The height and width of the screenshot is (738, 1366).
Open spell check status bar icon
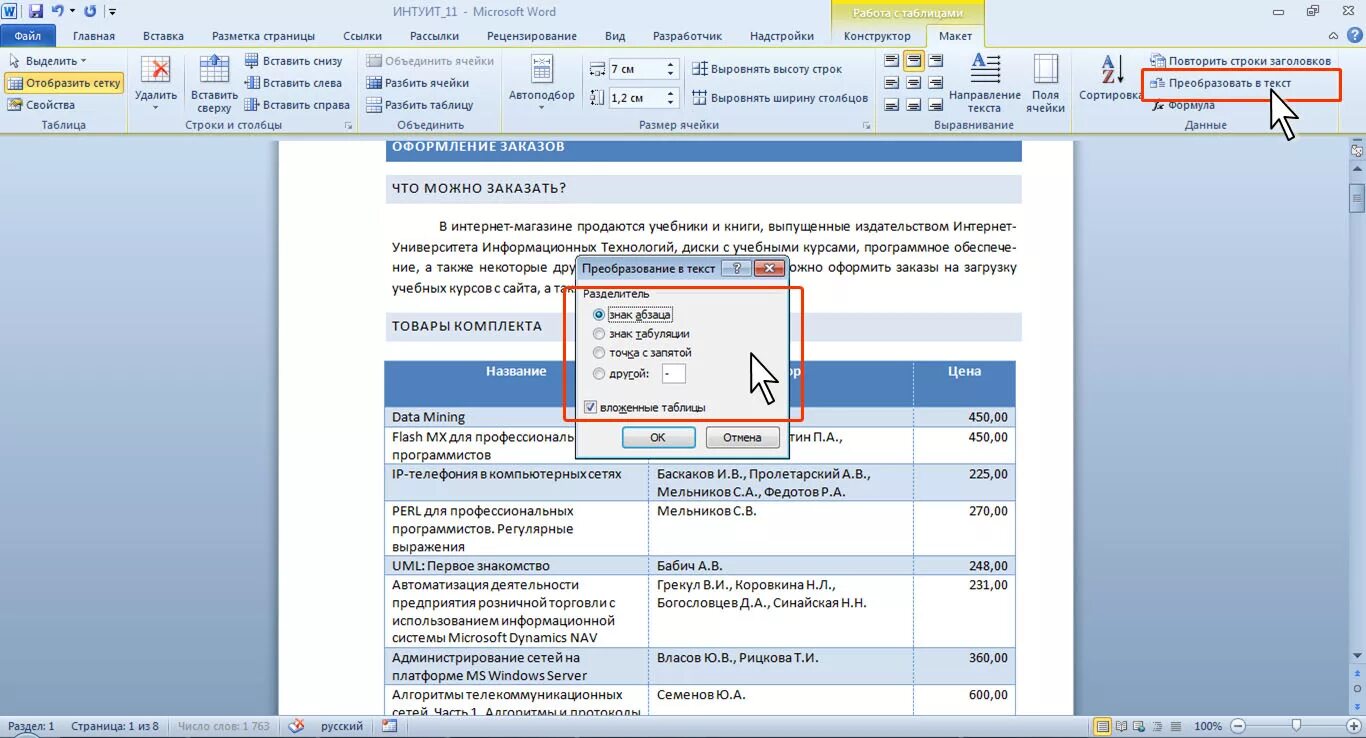(296, 726)
